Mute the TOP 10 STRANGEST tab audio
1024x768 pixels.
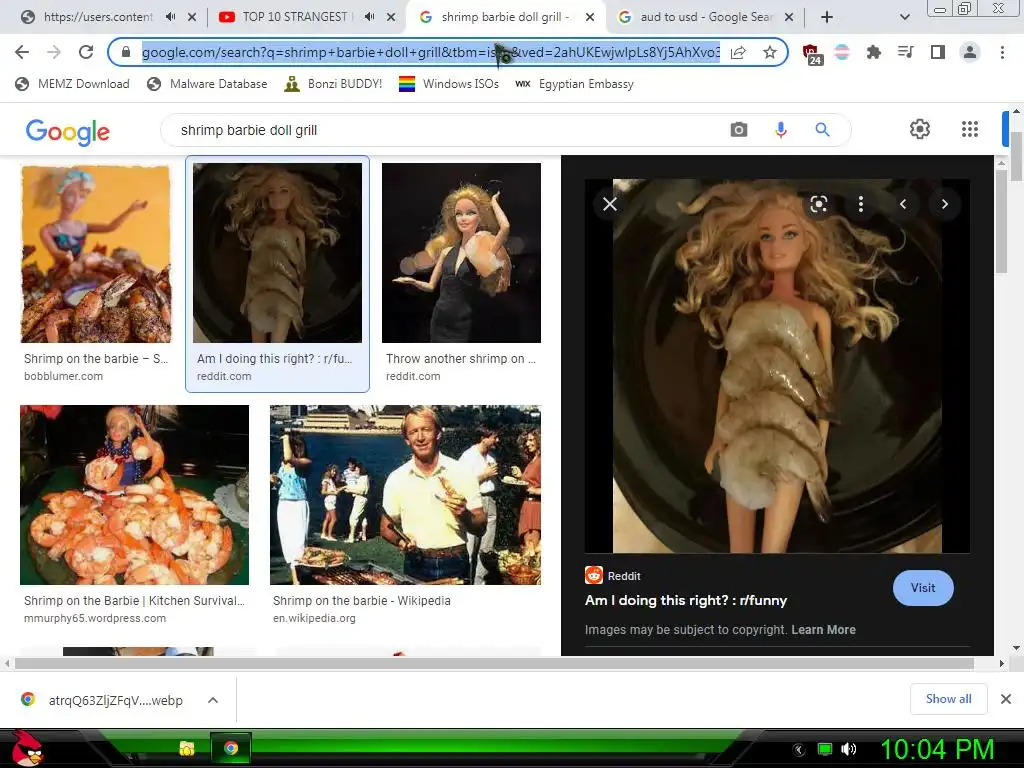pyautogui.click(x=369, y=17)
